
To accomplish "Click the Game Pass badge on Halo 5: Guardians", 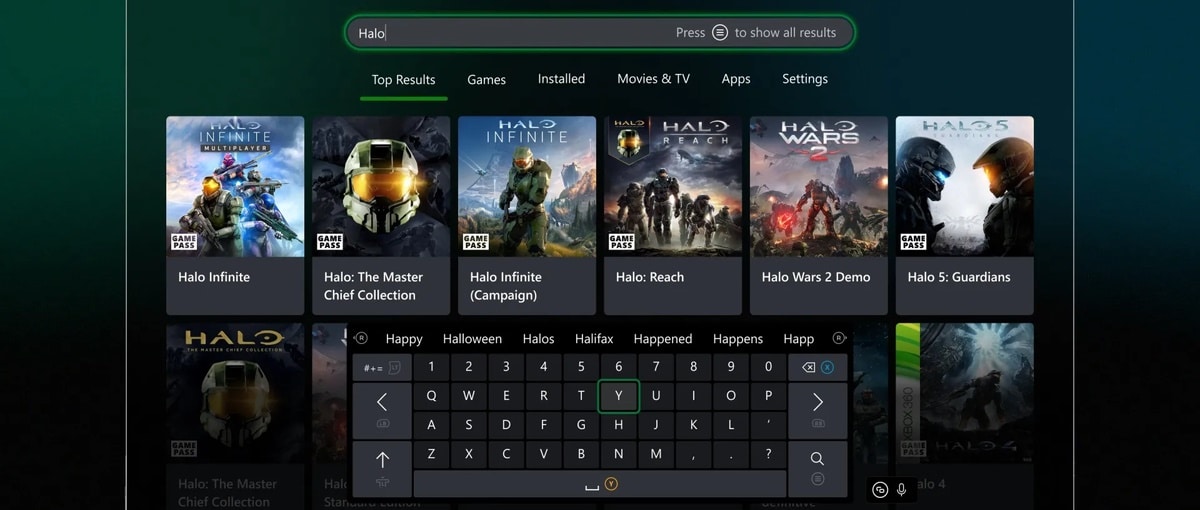I will coord(914,241).
